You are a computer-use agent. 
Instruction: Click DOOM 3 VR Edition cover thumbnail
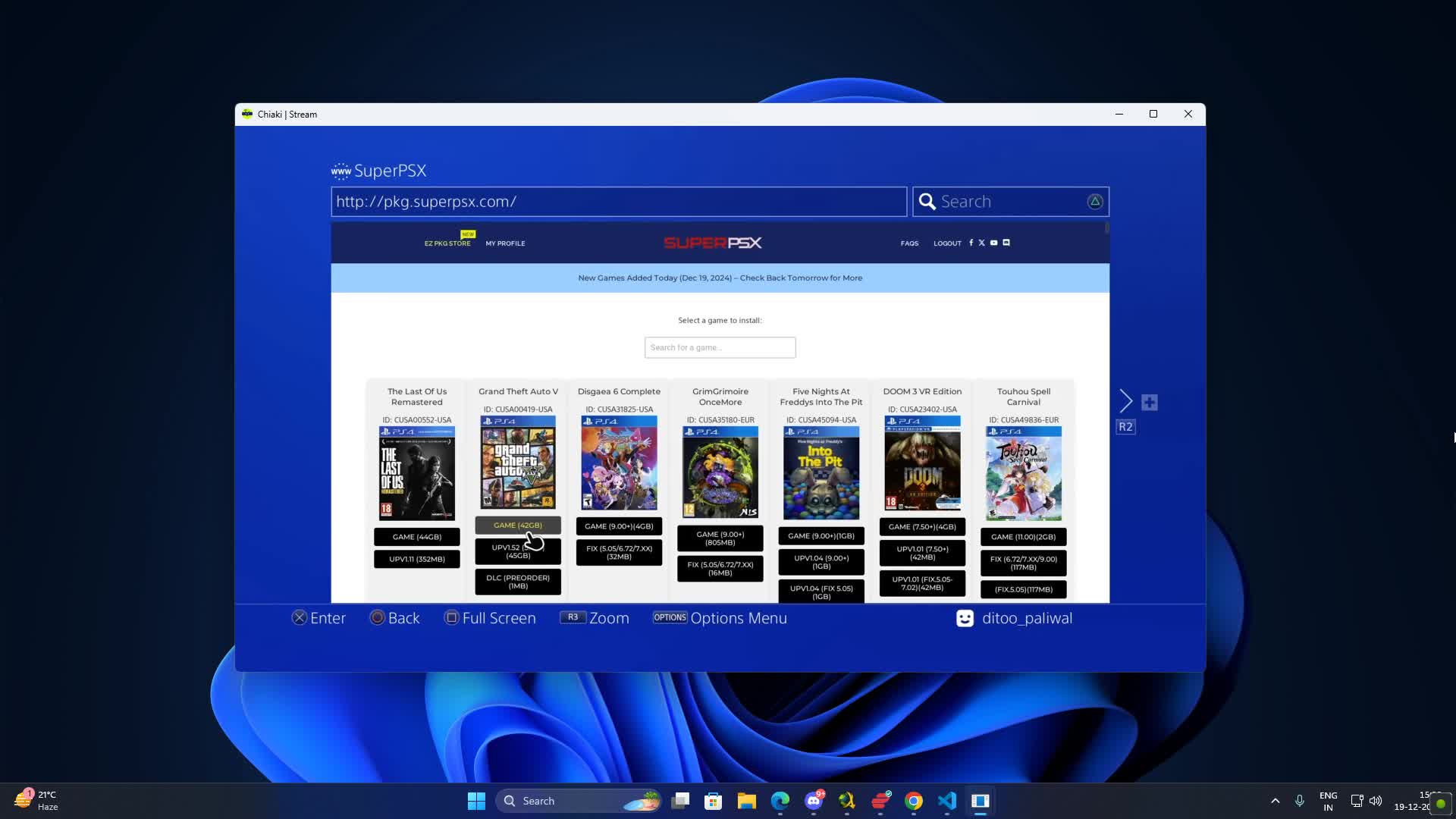click(922, 463)
